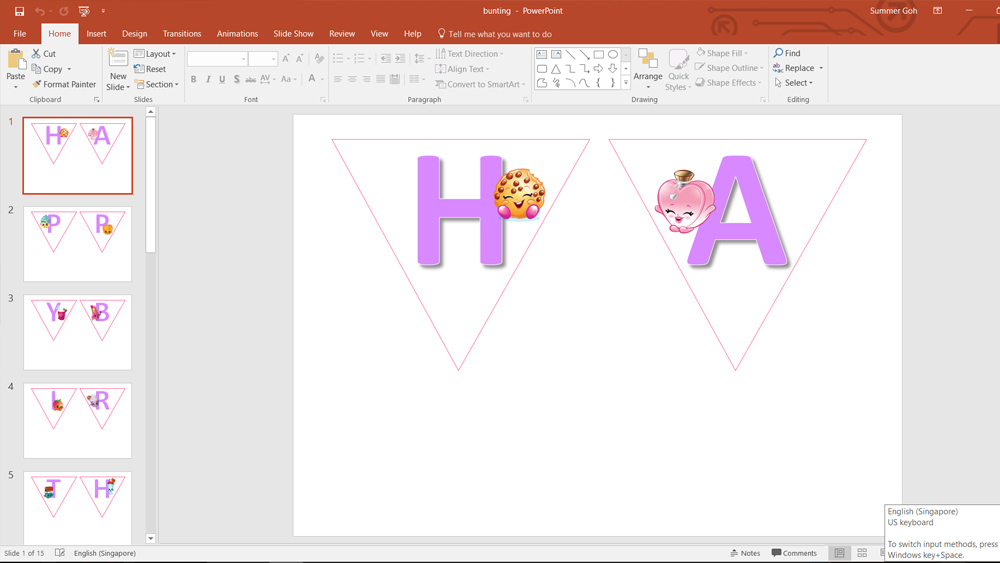Click slide panel scroll down arrow
This screenshot has height=563, width=1000.
click(151, 538)
